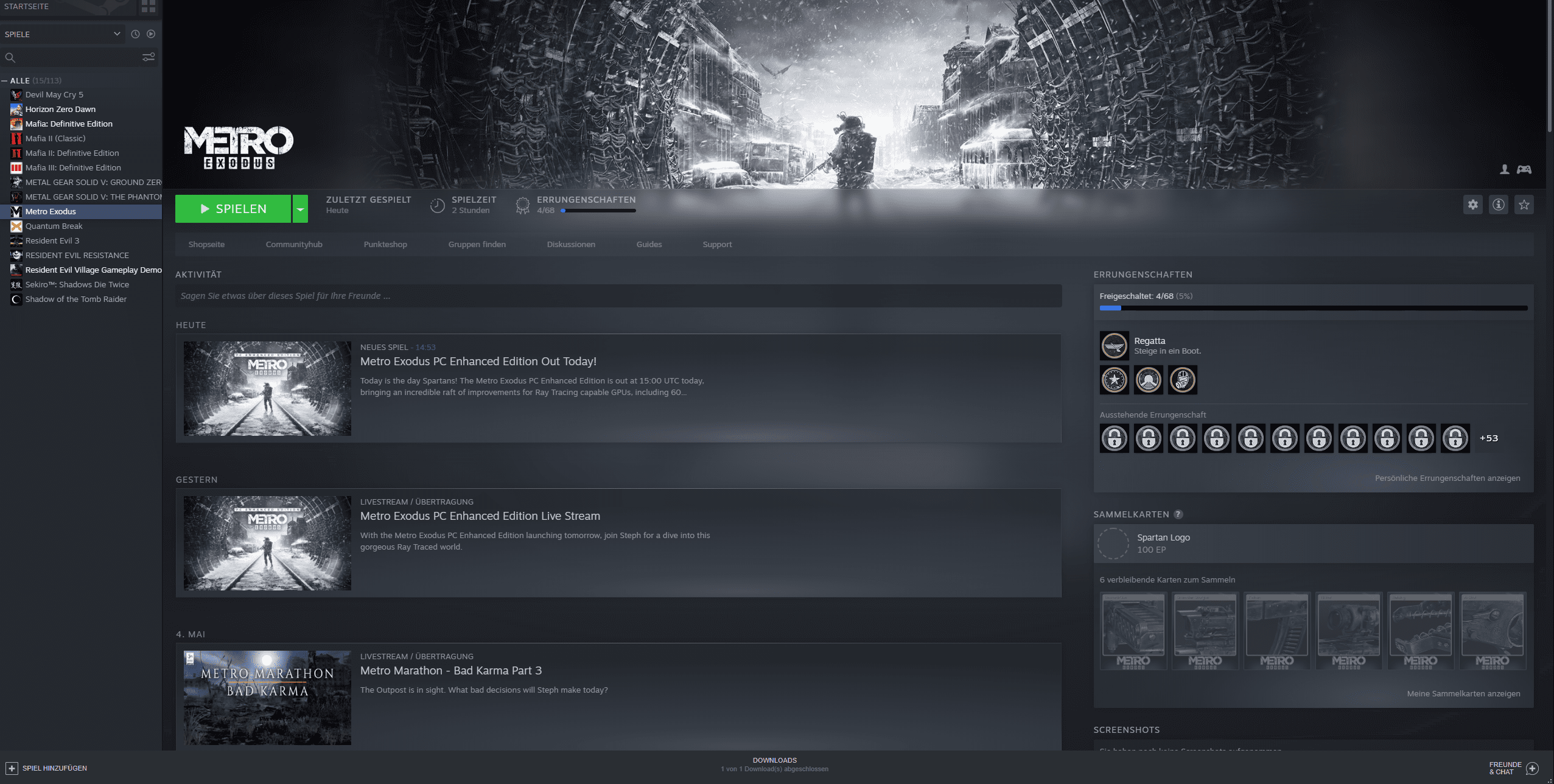Screen dimensions: 1554x784
Task: Click the Errungenschaften ribbon icon in header
Action: [522, 205]
